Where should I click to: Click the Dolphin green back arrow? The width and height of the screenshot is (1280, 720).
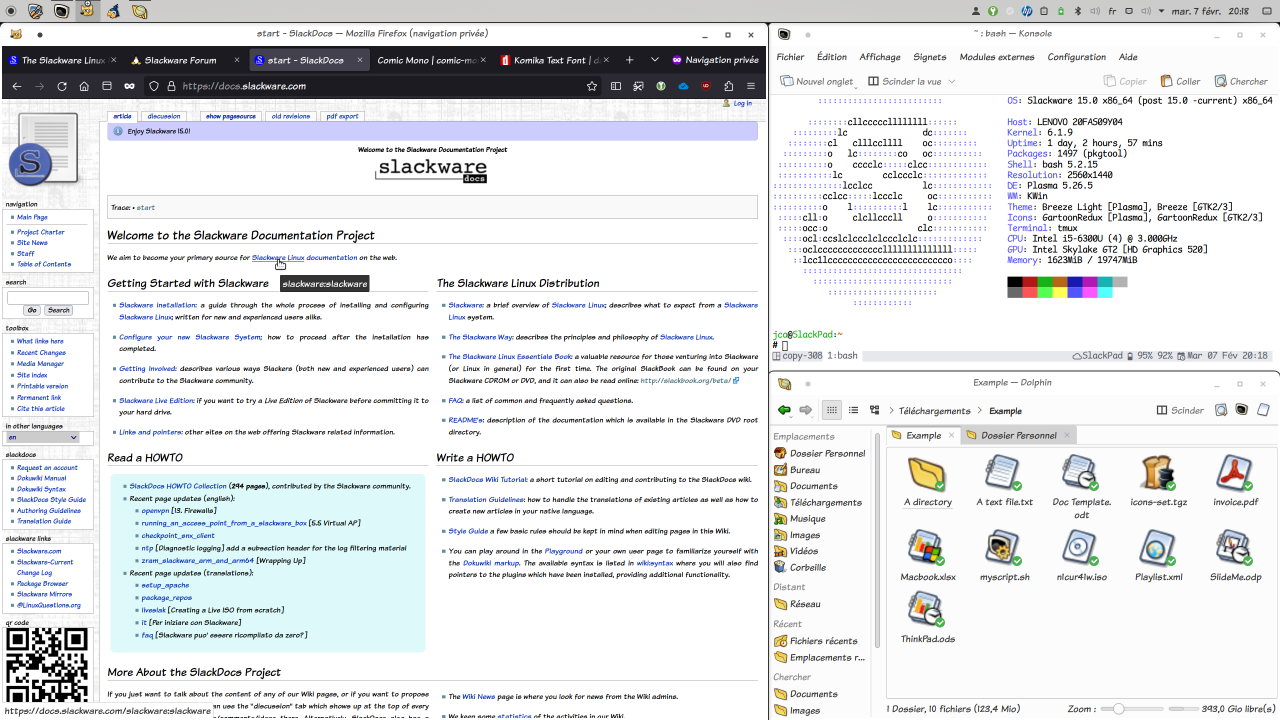(784, 410)
